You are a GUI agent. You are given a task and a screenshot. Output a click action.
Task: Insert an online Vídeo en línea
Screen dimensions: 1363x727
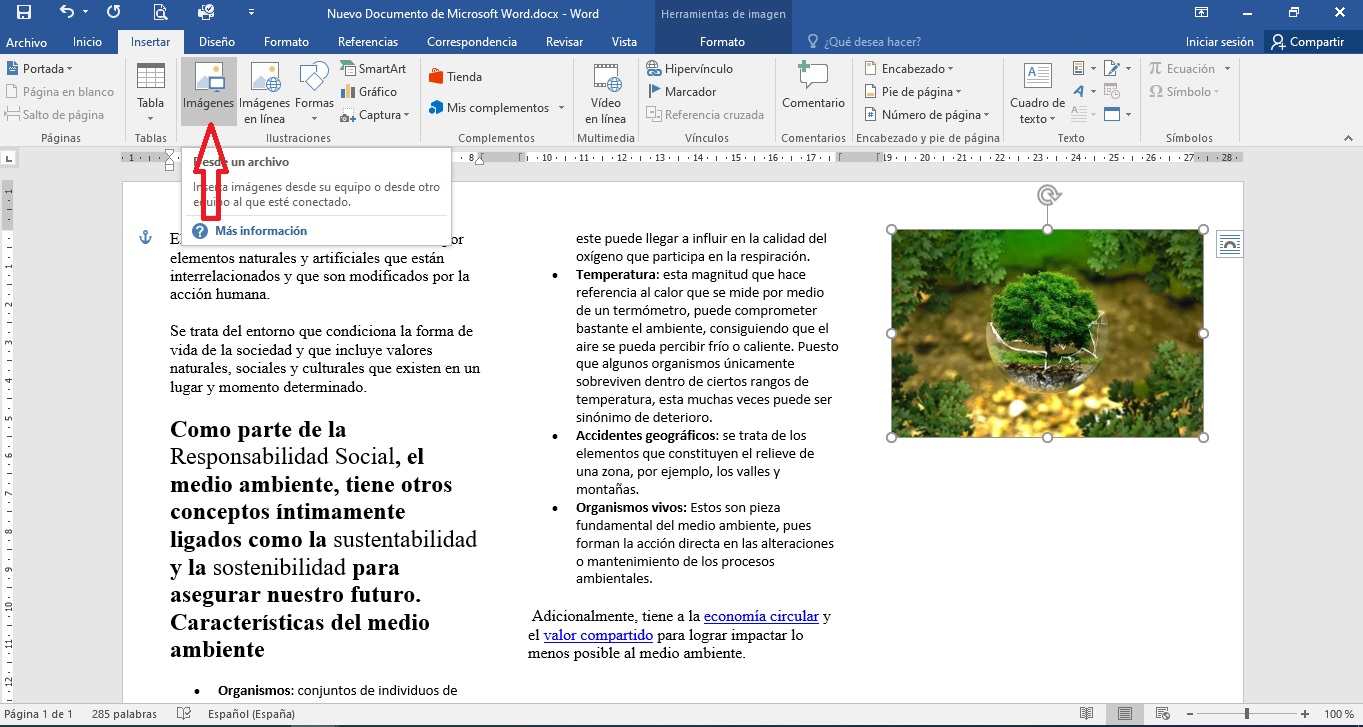tap(605, 90)
